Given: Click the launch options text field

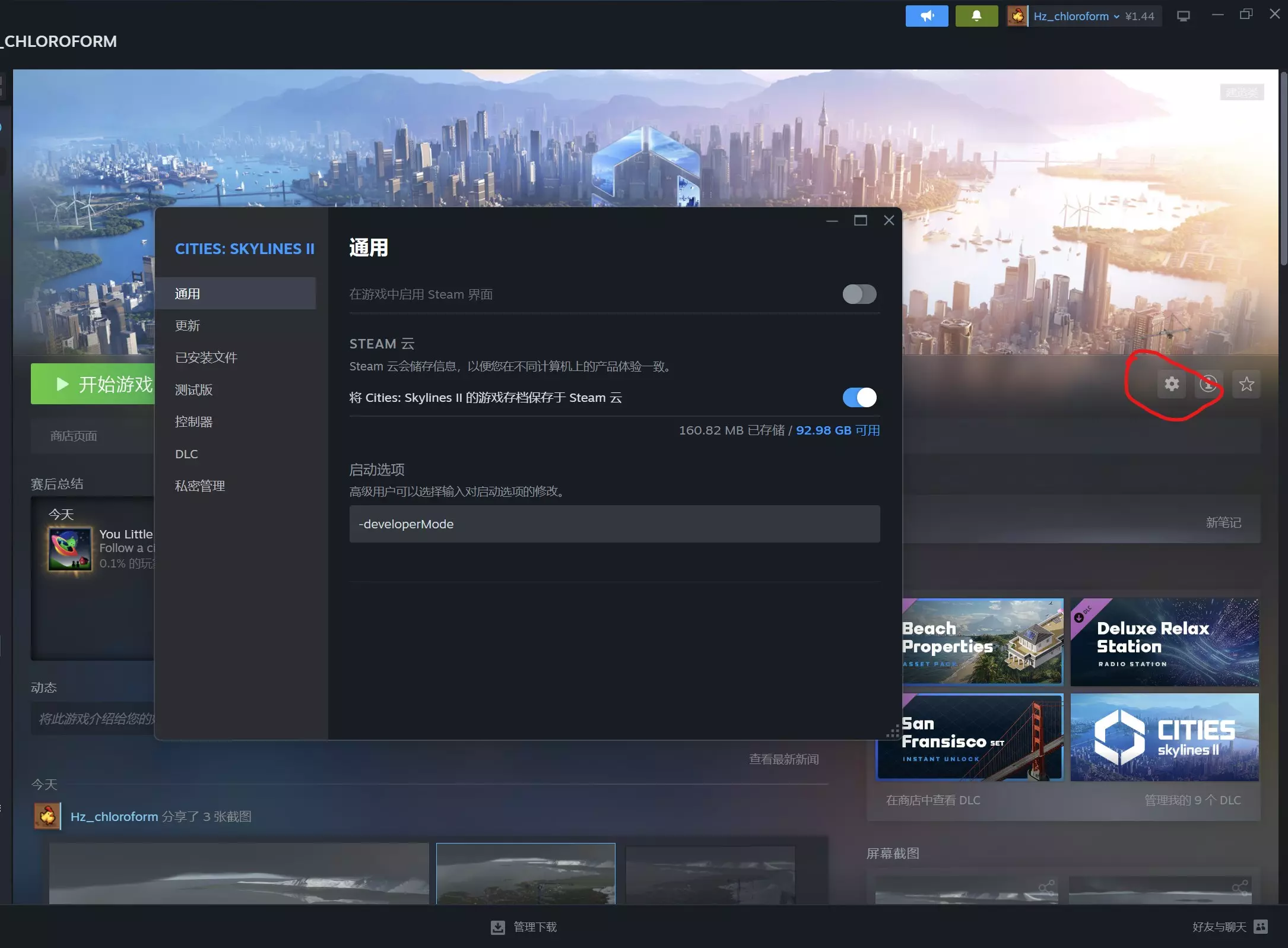Looking at the screenshot, I should pyautogui.click(x=614, y=524).
